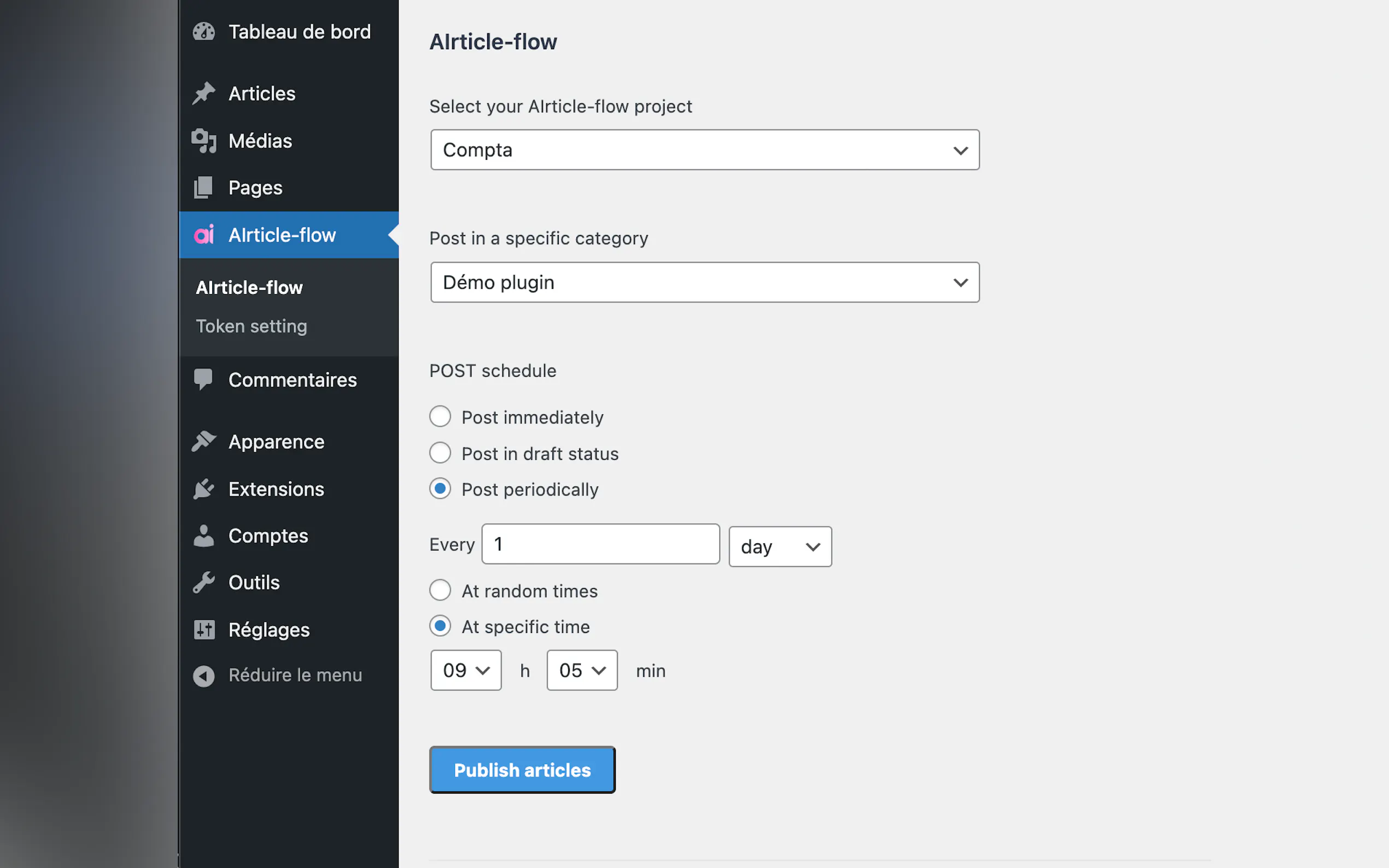Open the Token setting submenu item

(x=252, y=326)
